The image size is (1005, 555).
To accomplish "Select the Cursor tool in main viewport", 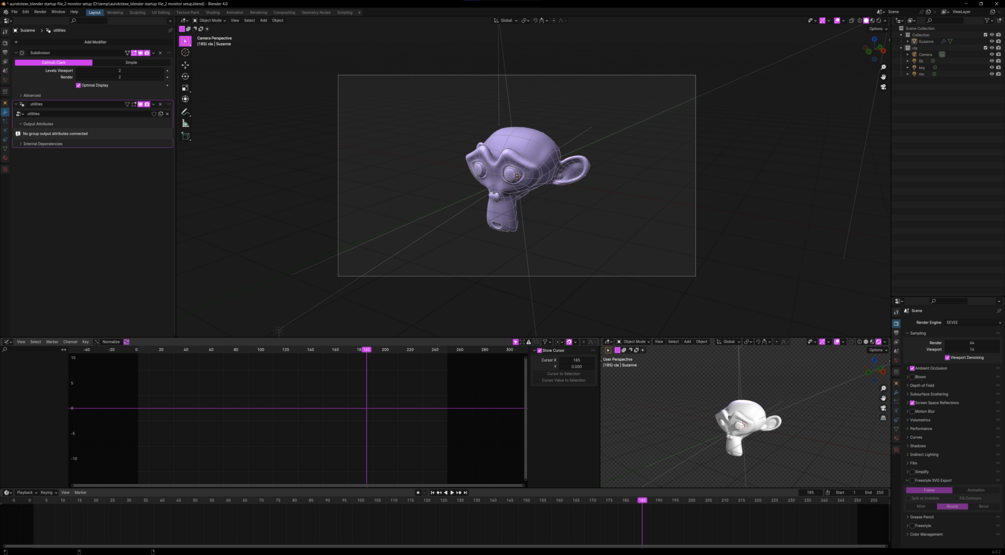I will [185, 53].
